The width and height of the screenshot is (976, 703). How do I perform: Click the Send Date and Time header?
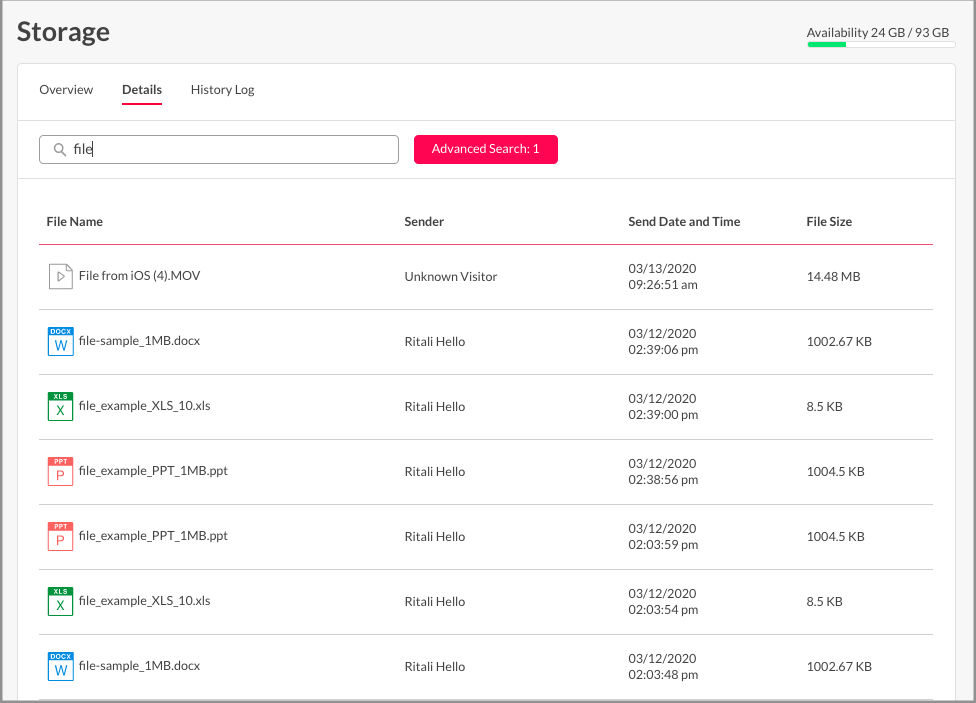click(x=684, y=222)
